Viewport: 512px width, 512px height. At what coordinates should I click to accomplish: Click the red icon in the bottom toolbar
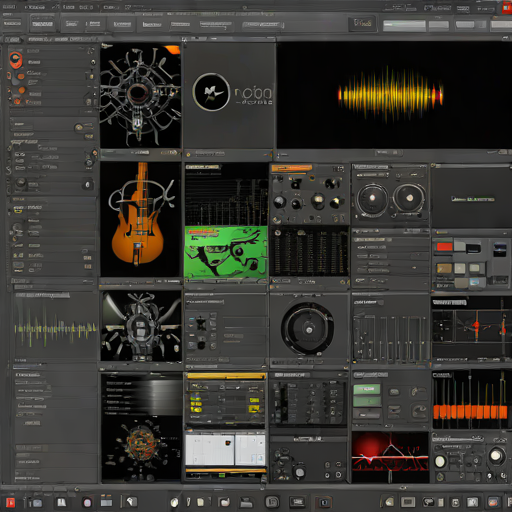point(10,502)
